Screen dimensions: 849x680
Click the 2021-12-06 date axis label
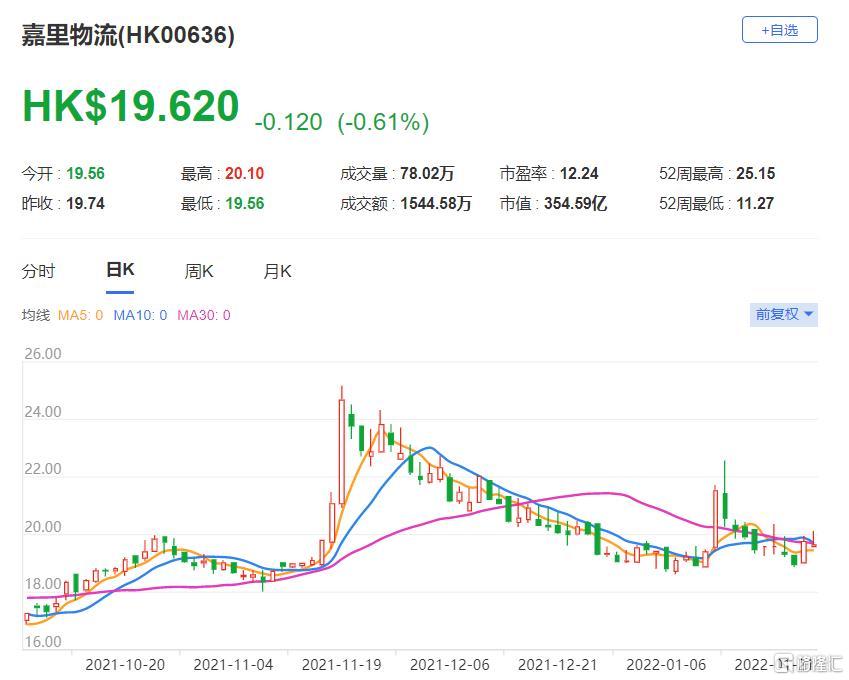[x=449, y=664]
